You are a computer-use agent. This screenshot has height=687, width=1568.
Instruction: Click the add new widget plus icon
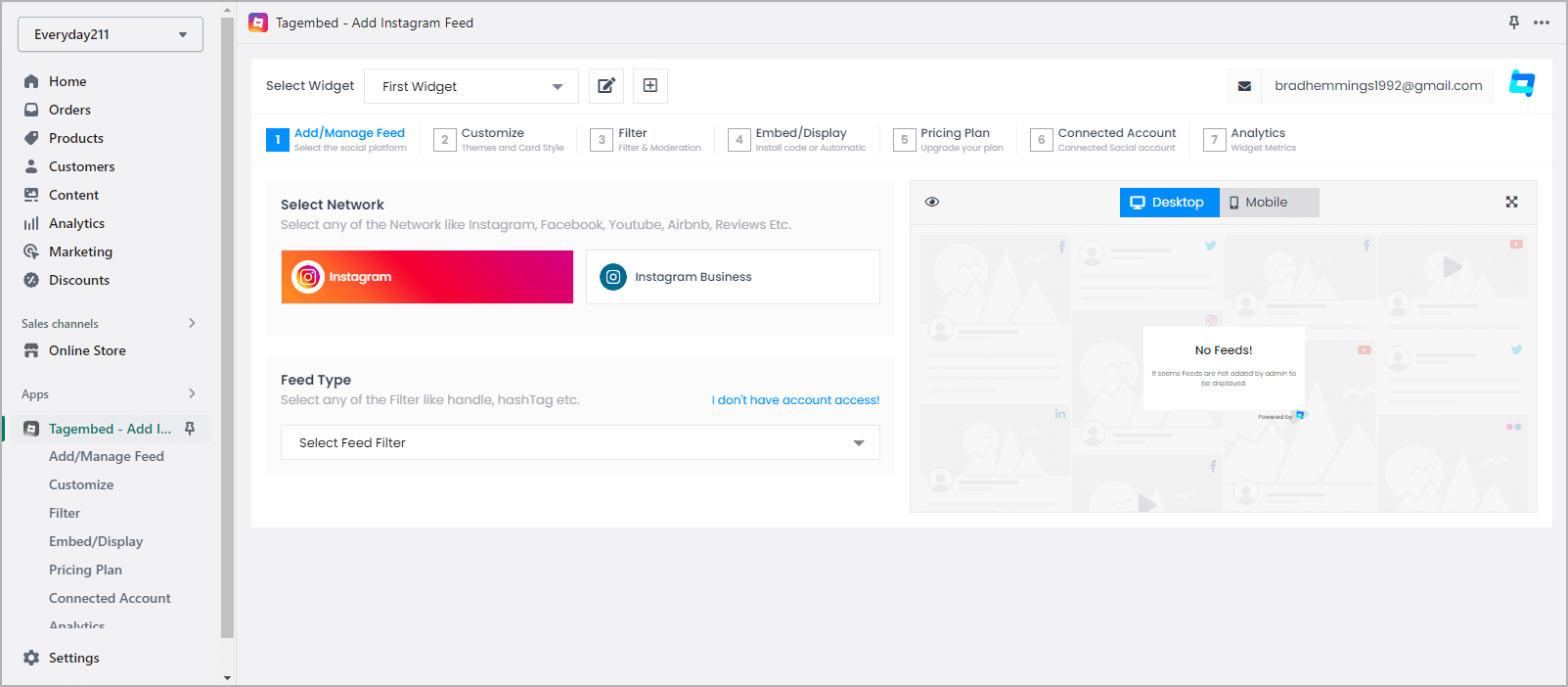[x=650, y=86]
